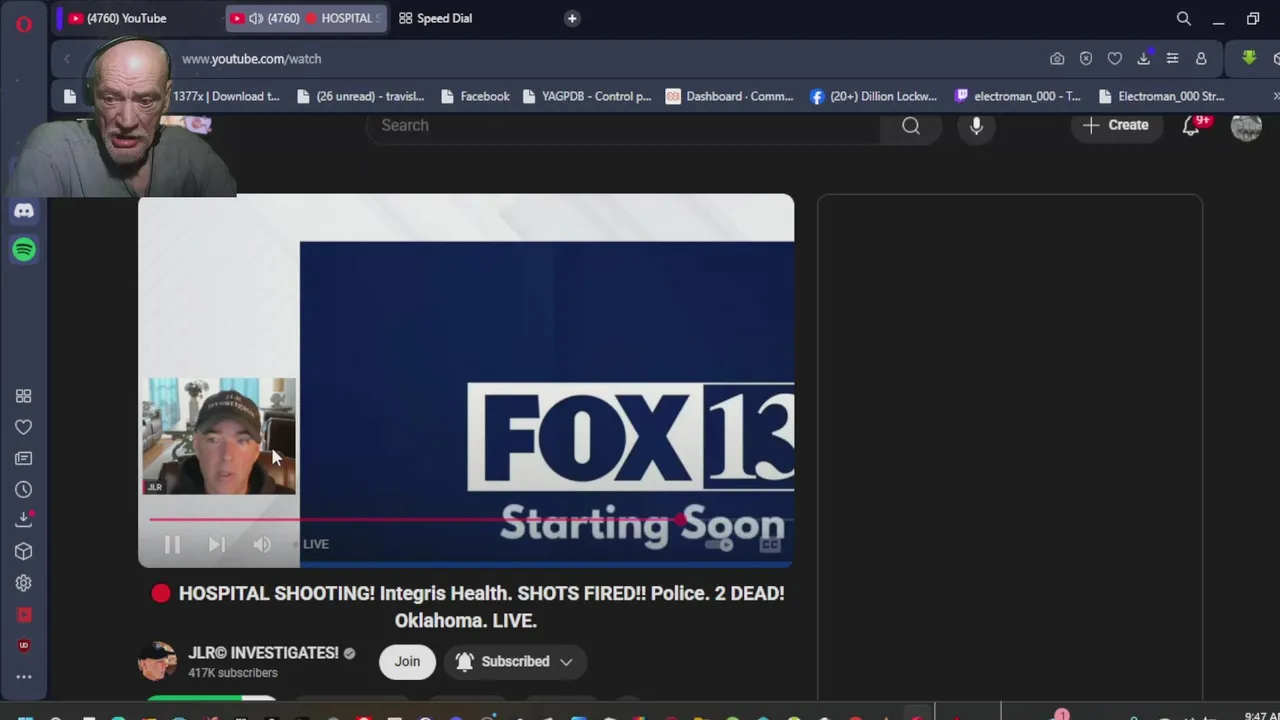Switch to the HOSPITAL video tab
1280x720 pixels.
(x=307, y=18)
